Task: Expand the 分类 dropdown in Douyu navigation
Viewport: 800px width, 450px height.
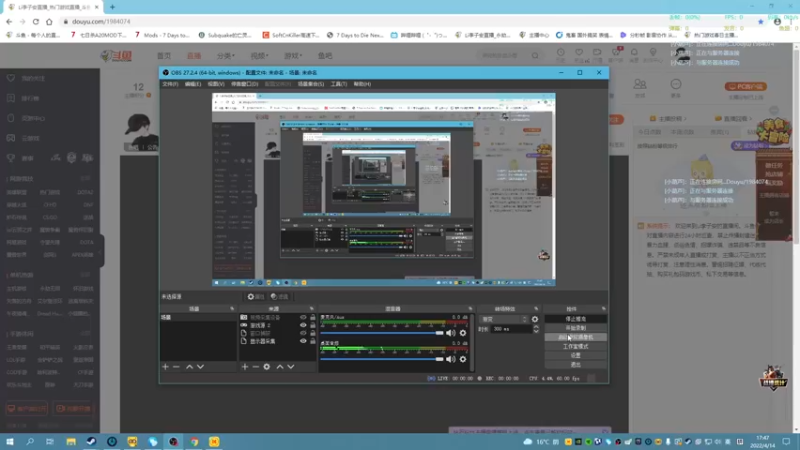Action: 226,56
